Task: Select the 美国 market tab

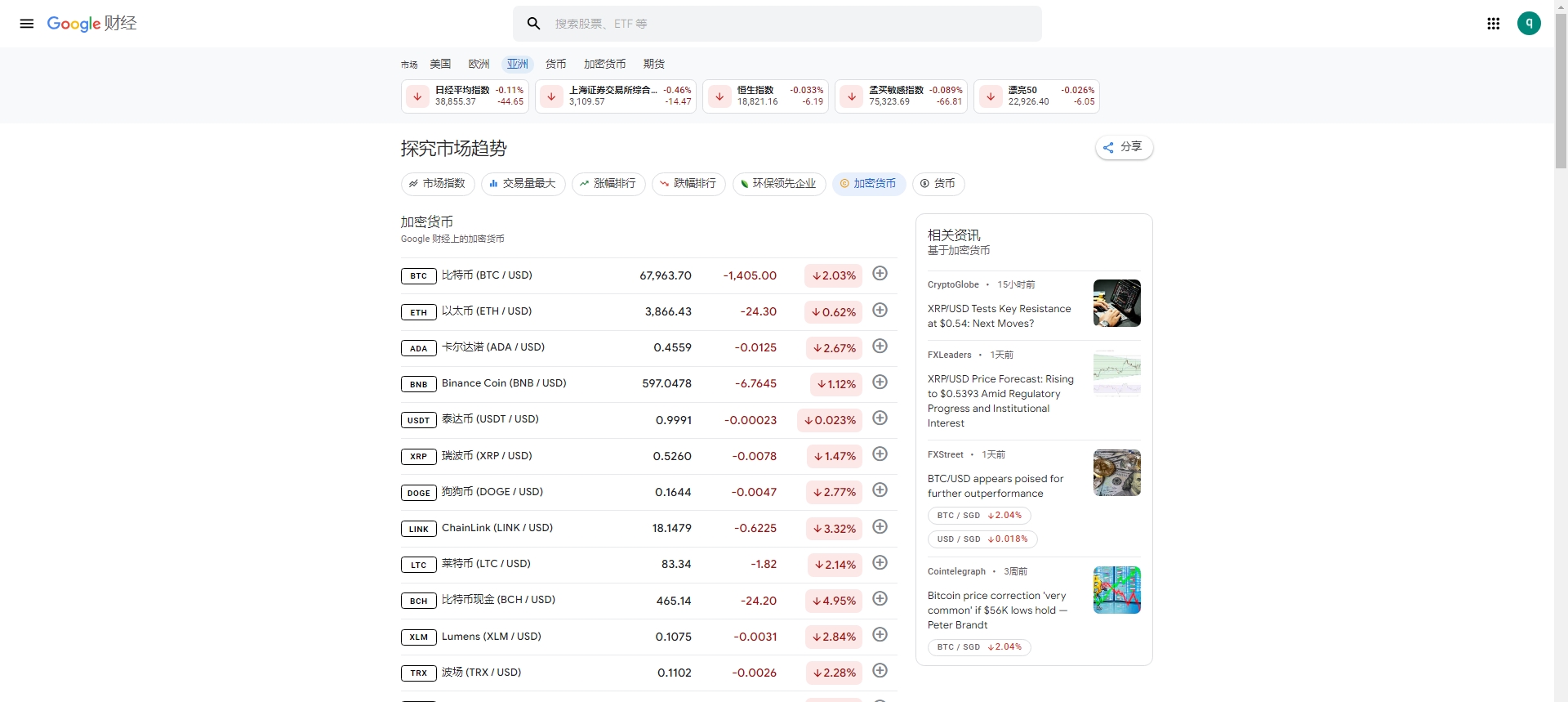Action: click(440, 64)
